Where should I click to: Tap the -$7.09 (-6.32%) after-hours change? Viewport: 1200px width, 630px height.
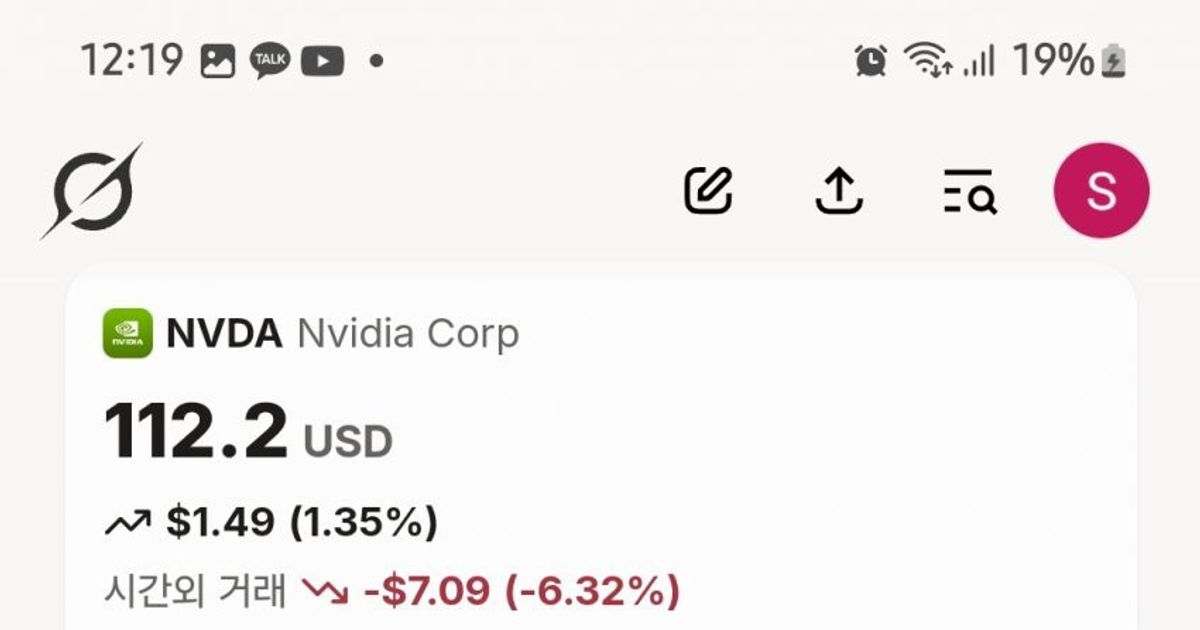point(521,591)
